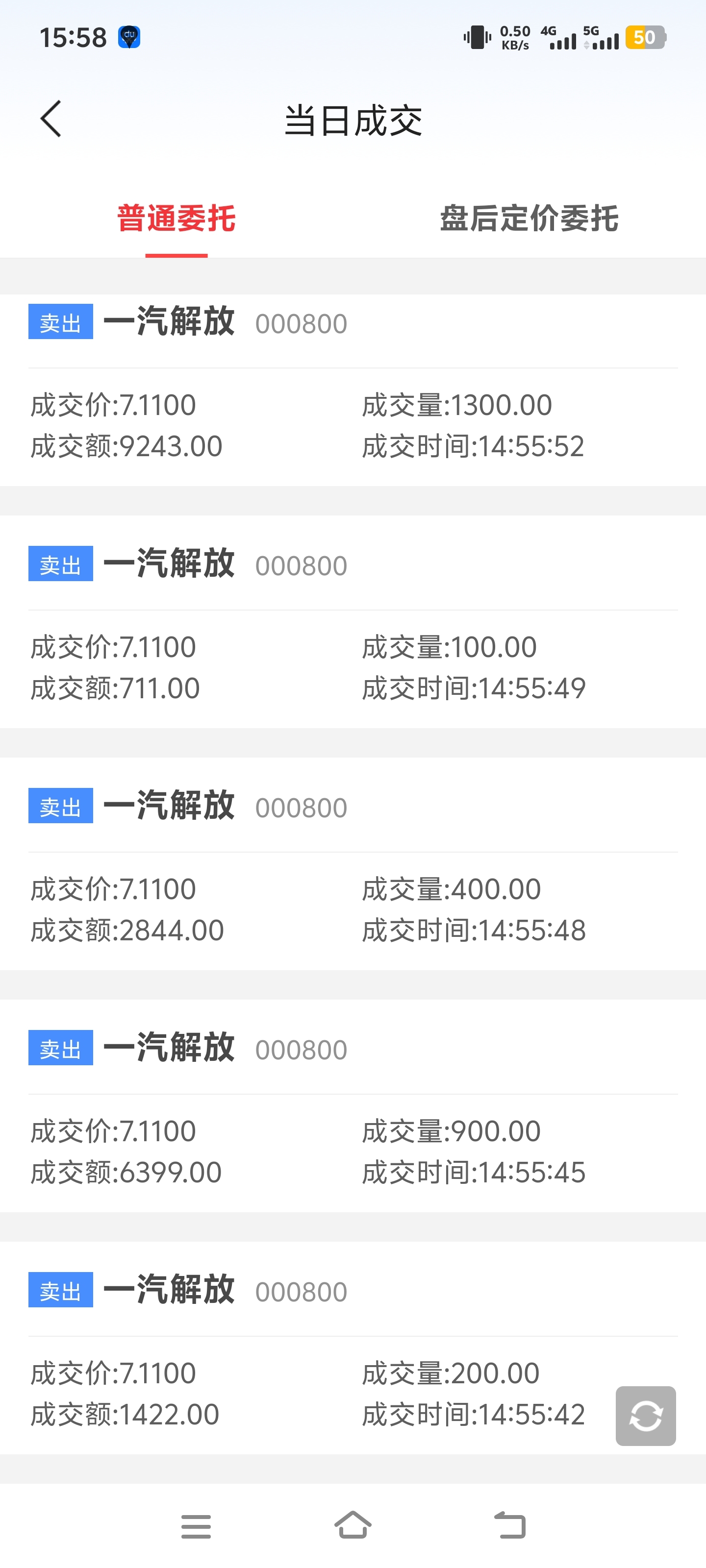Tap the back arrow icon
The width and height of the screenshot is (706, 1568).
point(51,119)
